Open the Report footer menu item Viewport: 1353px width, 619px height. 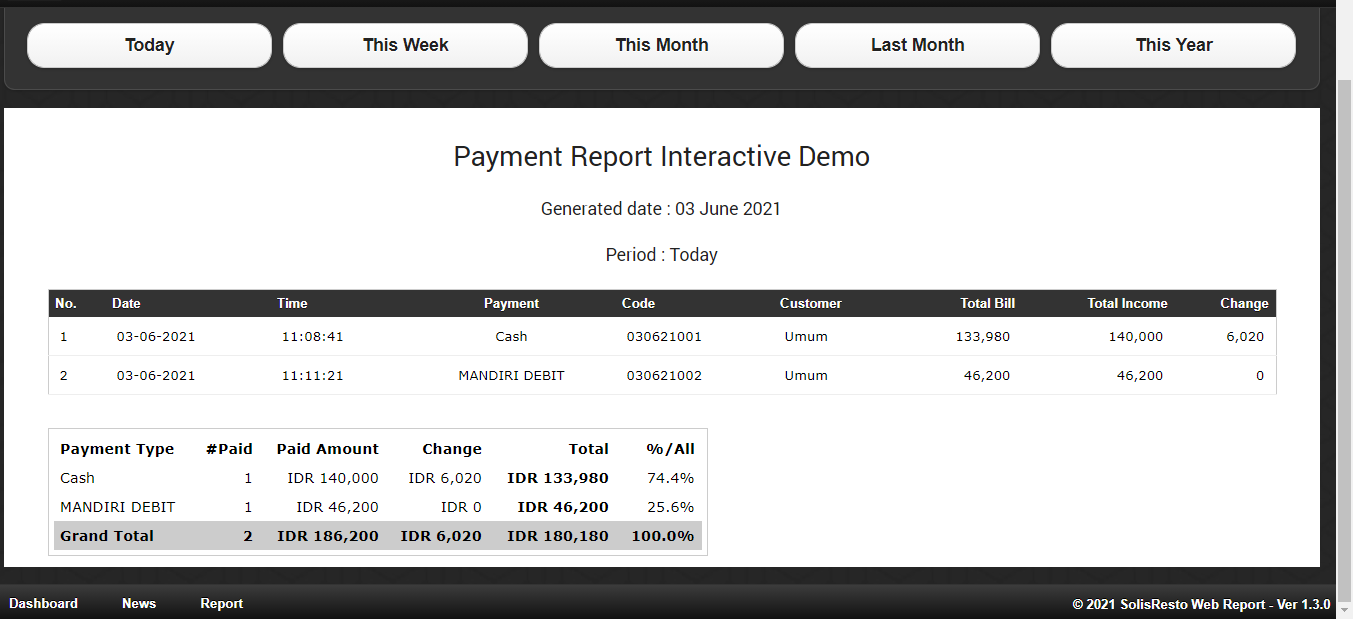(x=221, y=603)
